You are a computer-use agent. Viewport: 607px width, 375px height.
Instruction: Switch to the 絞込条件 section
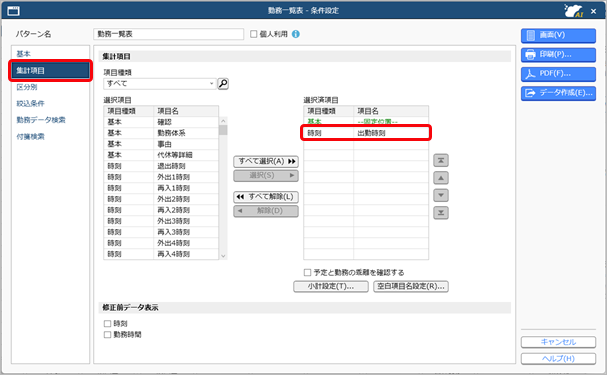30,104
